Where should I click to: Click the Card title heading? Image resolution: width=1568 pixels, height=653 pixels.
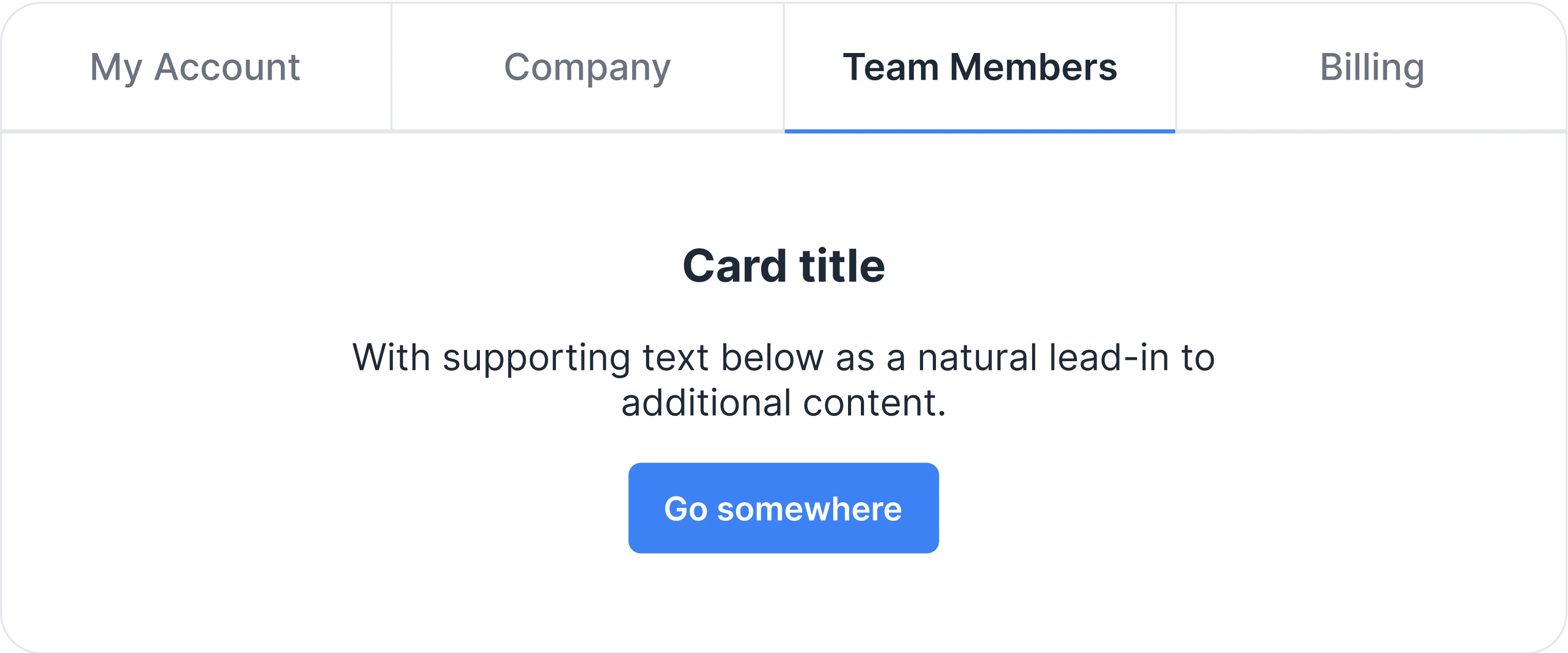[x=783, y=266]
